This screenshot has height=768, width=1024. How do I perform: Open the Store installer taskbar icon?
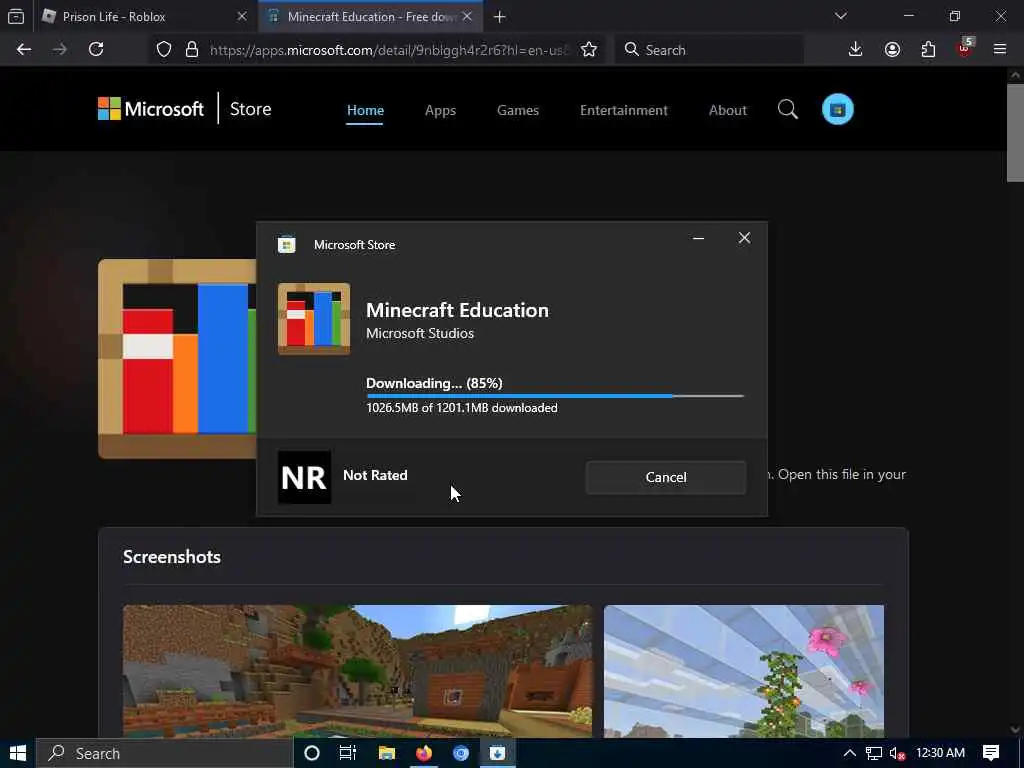point(498,754)
